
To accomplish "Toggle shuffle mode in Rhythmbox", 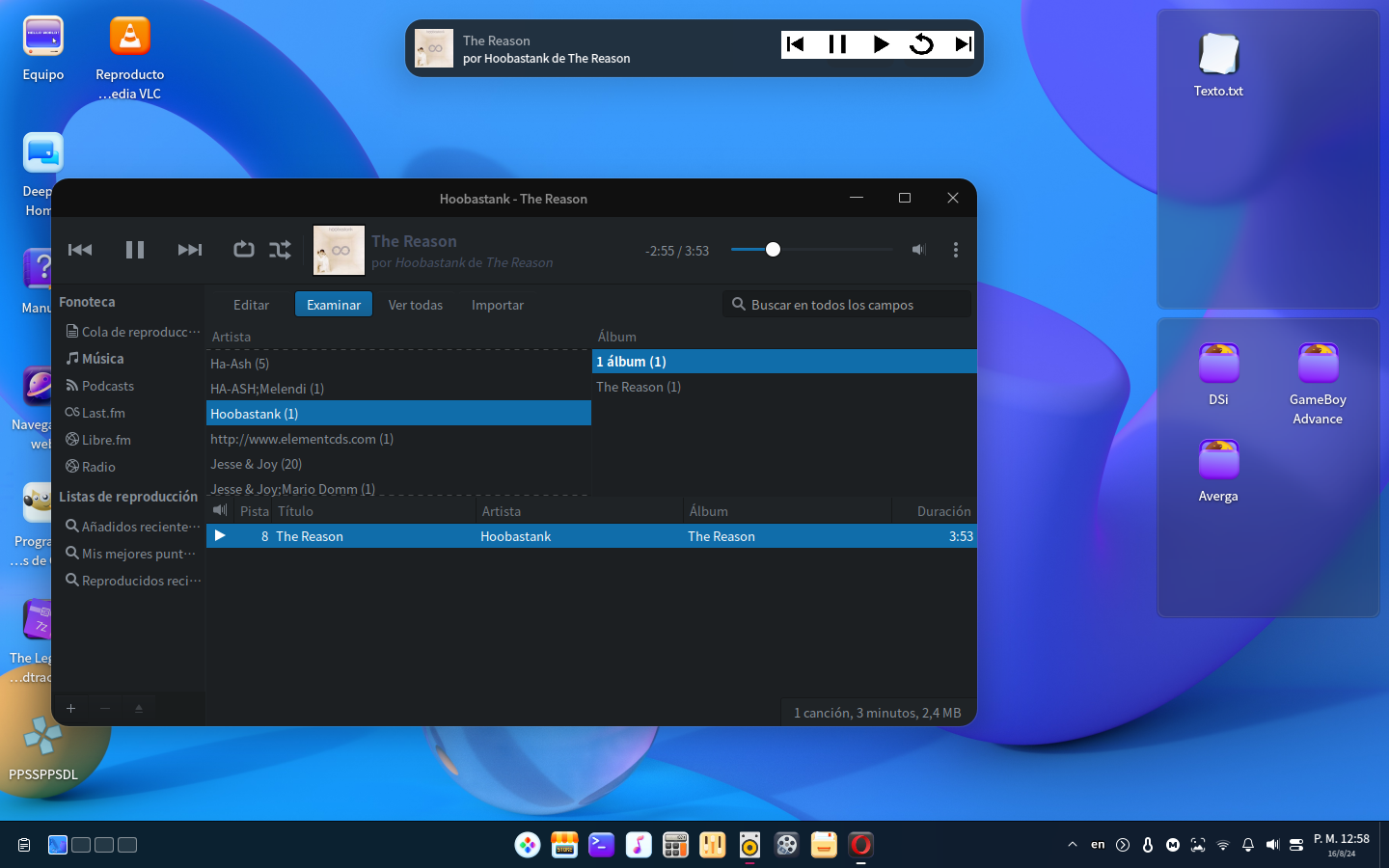I will 280,250.
